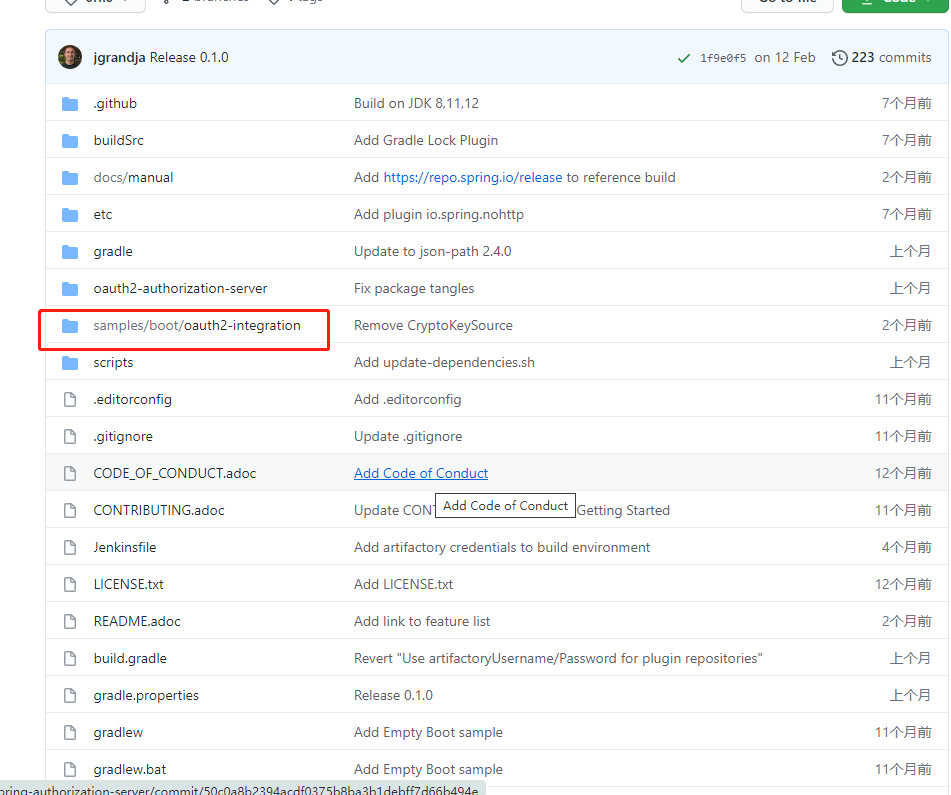The width and height of the screenshot is (951, 795).
Task: Open the Add plugin io.spring.nohttp commit message
Action: 439,215
